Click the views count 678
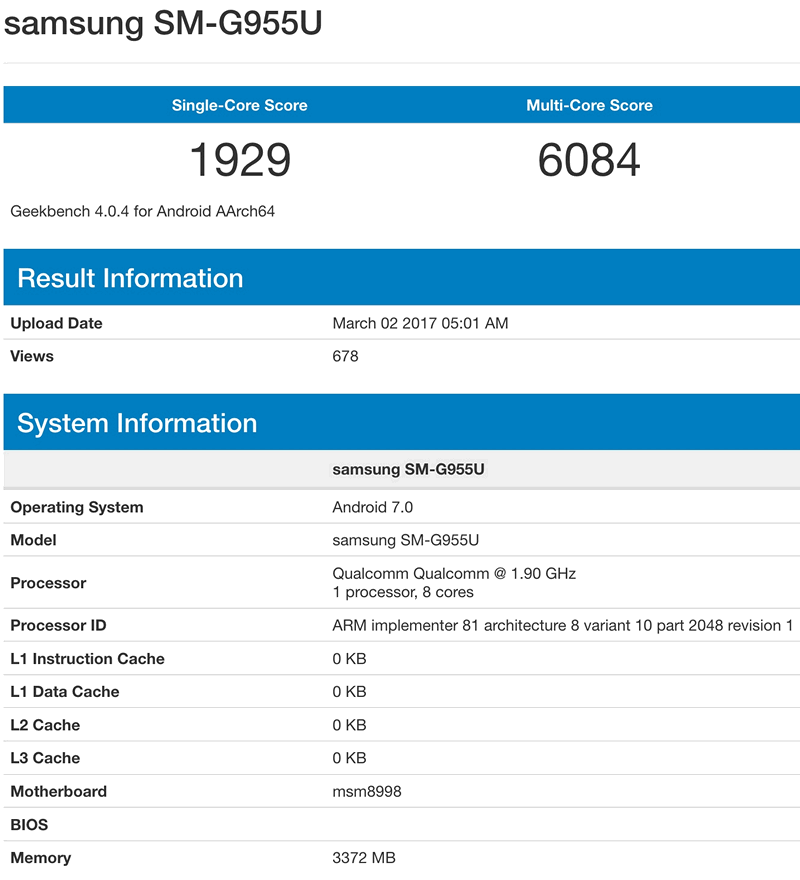 345,356
